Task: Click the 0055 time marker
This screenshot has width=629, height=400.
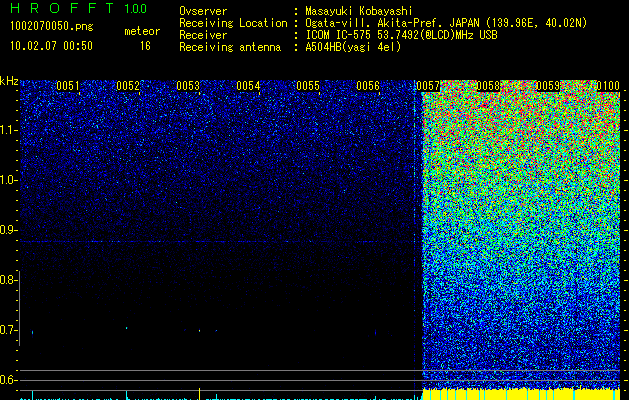Action: click(308, 86)
